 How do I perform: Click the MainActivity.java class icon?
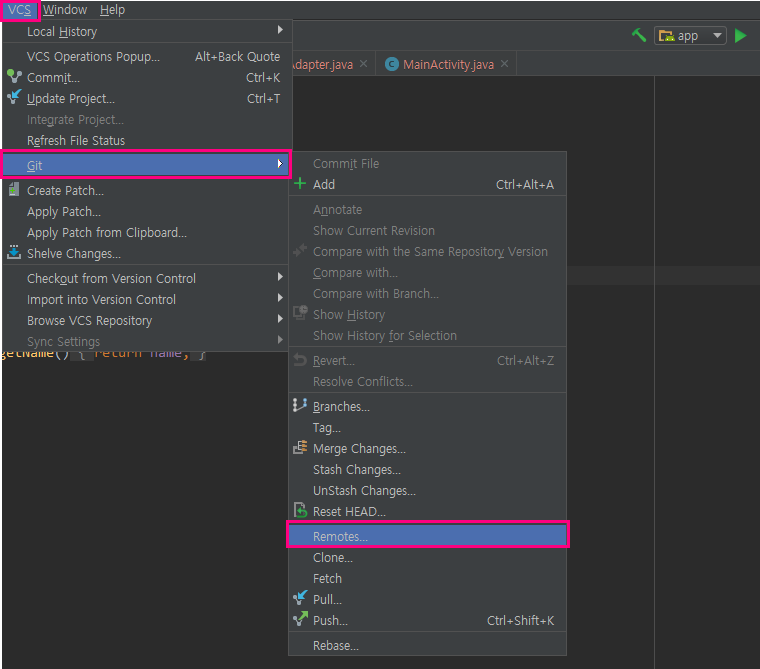coord(392,64)
